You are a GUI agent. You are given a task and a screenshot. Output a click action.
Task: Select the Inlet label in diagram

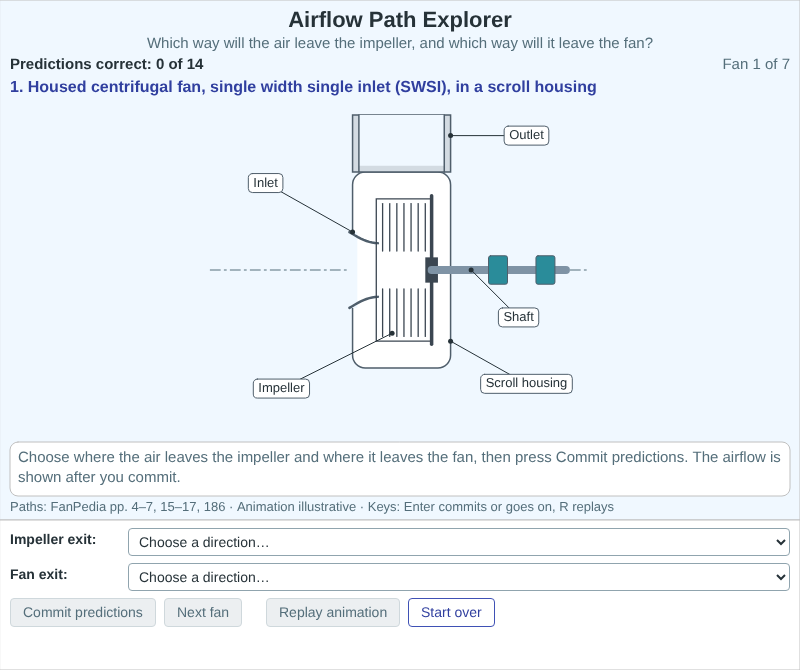click(265, 183)
